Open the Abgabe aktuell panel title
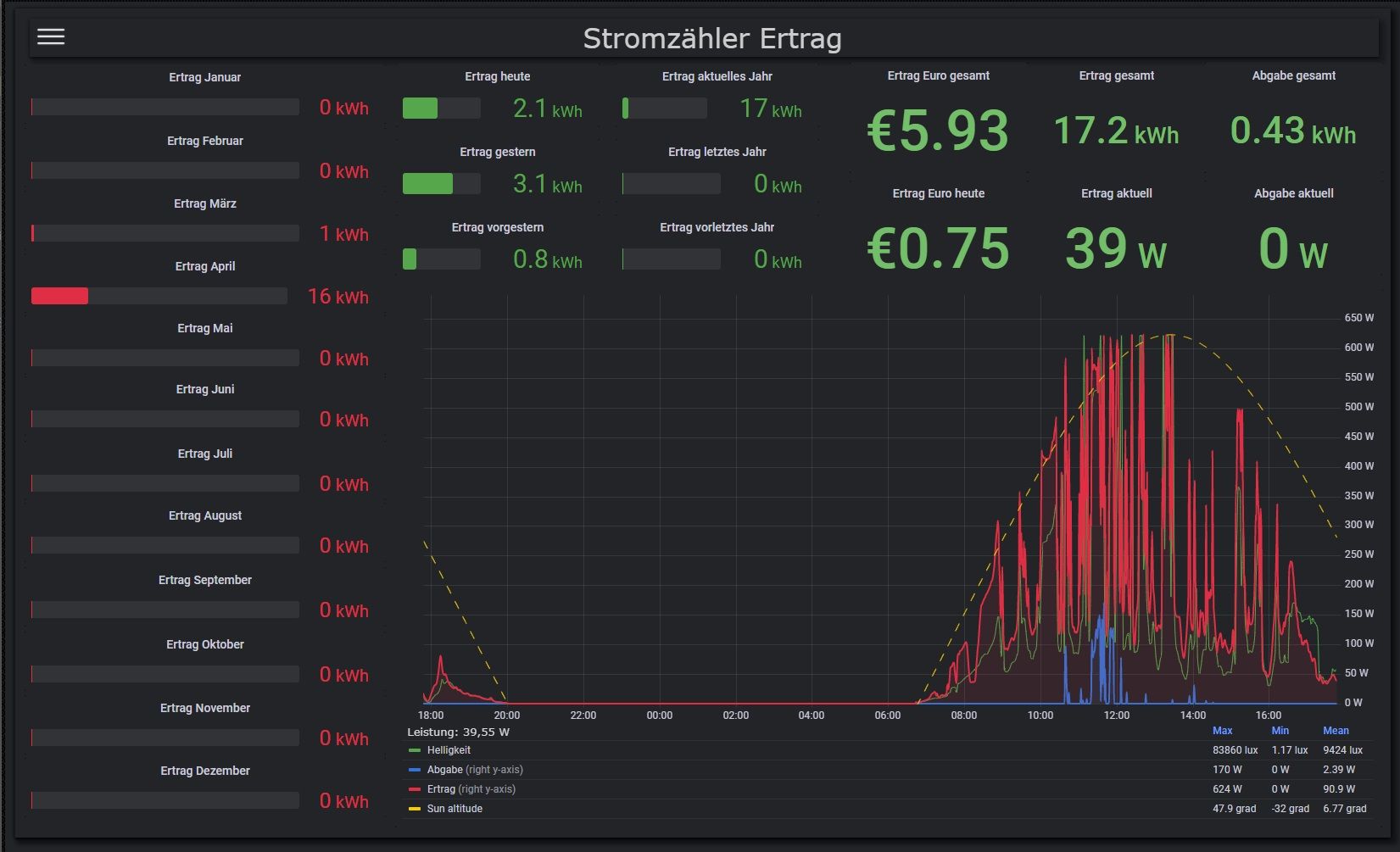 (x=1294, y=193)
